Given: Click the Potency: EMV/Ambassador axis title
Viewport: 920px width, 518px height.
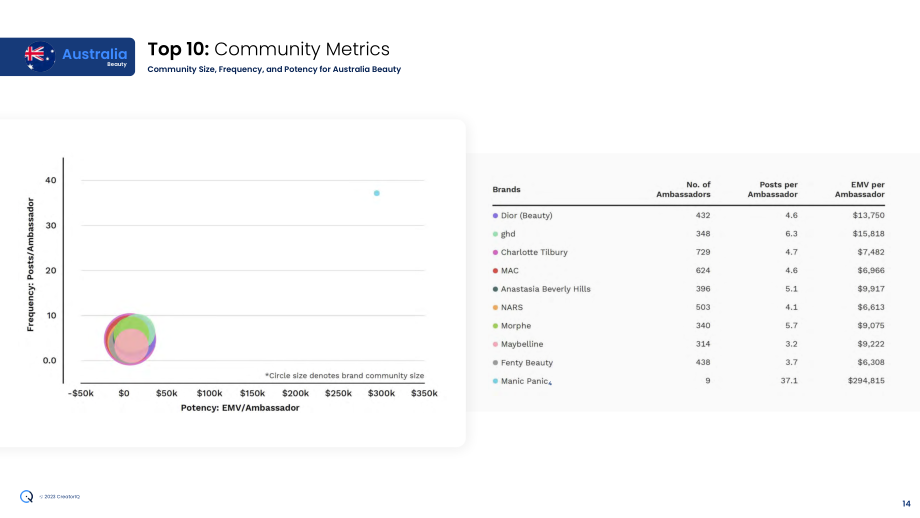Looking at the screenshot, I should click(240, 408).
